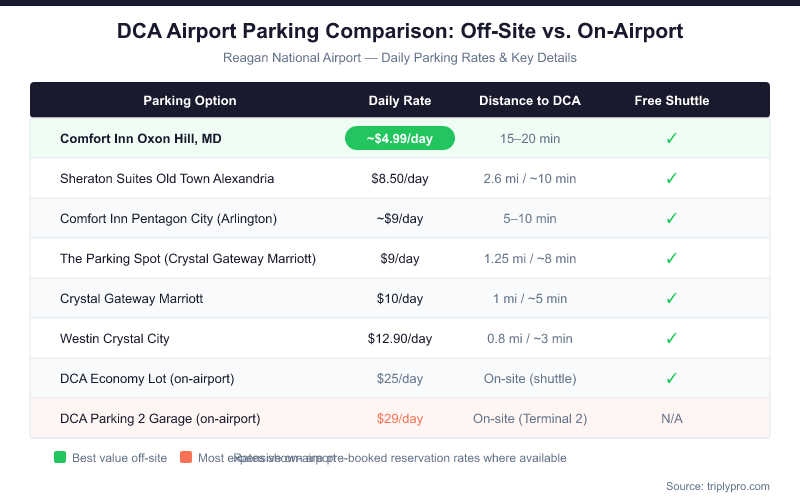
Task: Click the DCA Economy Lot shuttle checkmark
Action: (x=672, y=378)
